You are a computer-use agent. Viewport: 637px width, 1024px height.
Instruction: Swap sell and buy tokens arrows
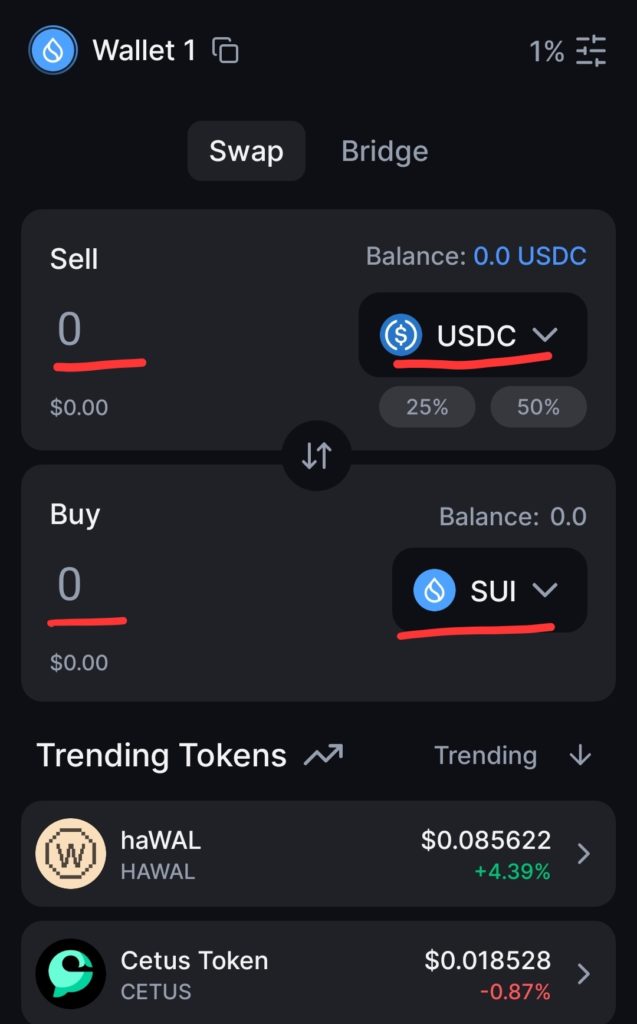[317, 456]
